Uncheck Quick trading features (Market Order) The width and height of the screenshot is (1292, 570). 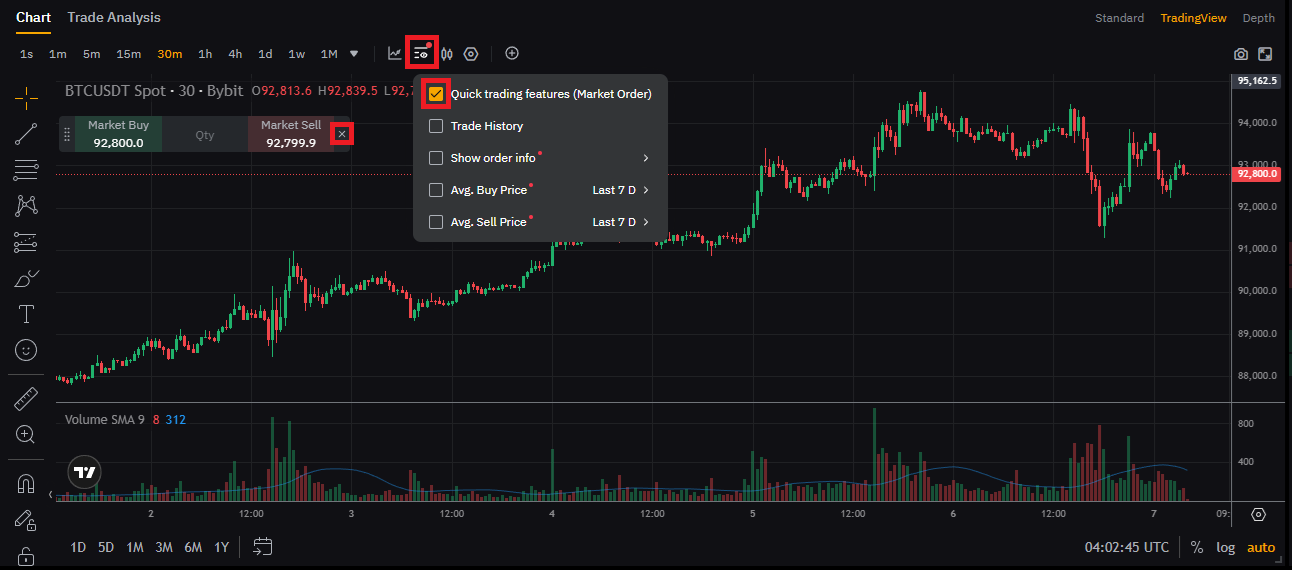pyautogui.click(x=436, y=94)
